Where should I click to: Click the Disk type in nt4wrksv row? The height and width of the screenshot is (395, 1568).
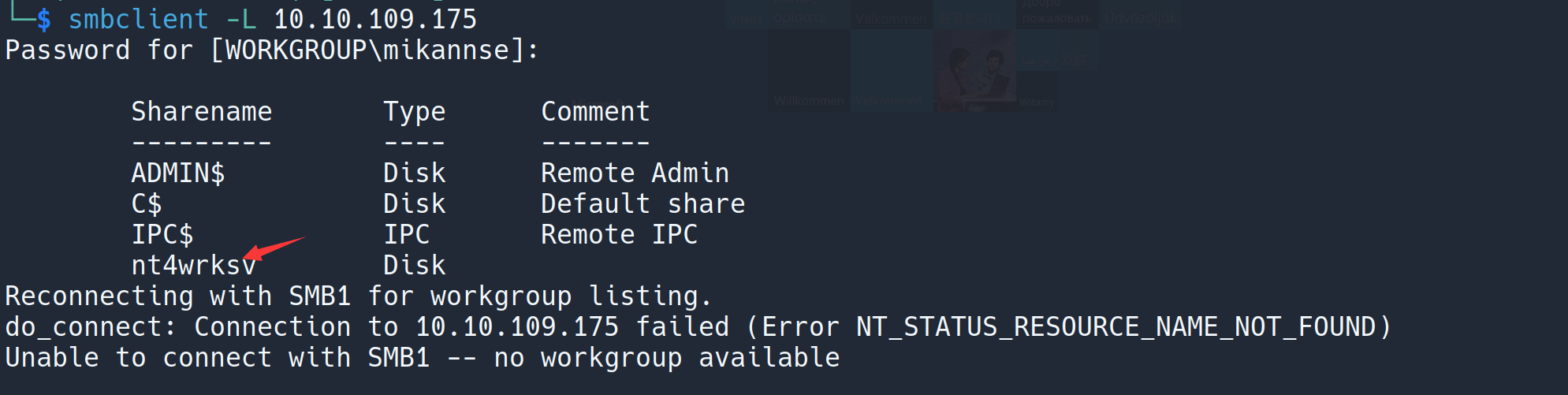pyautogui.click(x=414, y=266)
